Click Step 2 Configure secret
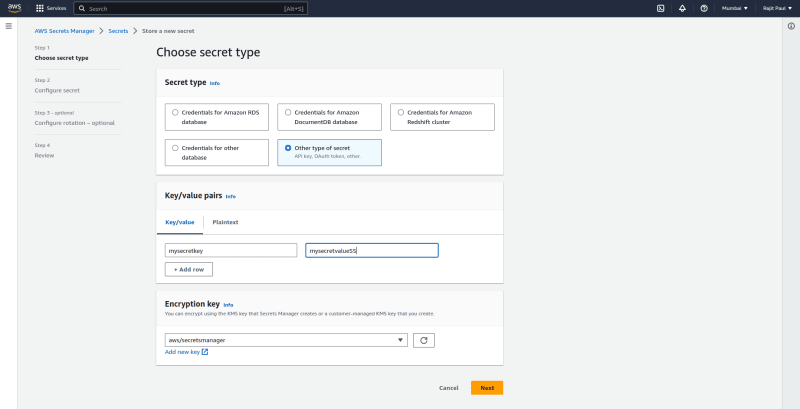 pos(57,91)
